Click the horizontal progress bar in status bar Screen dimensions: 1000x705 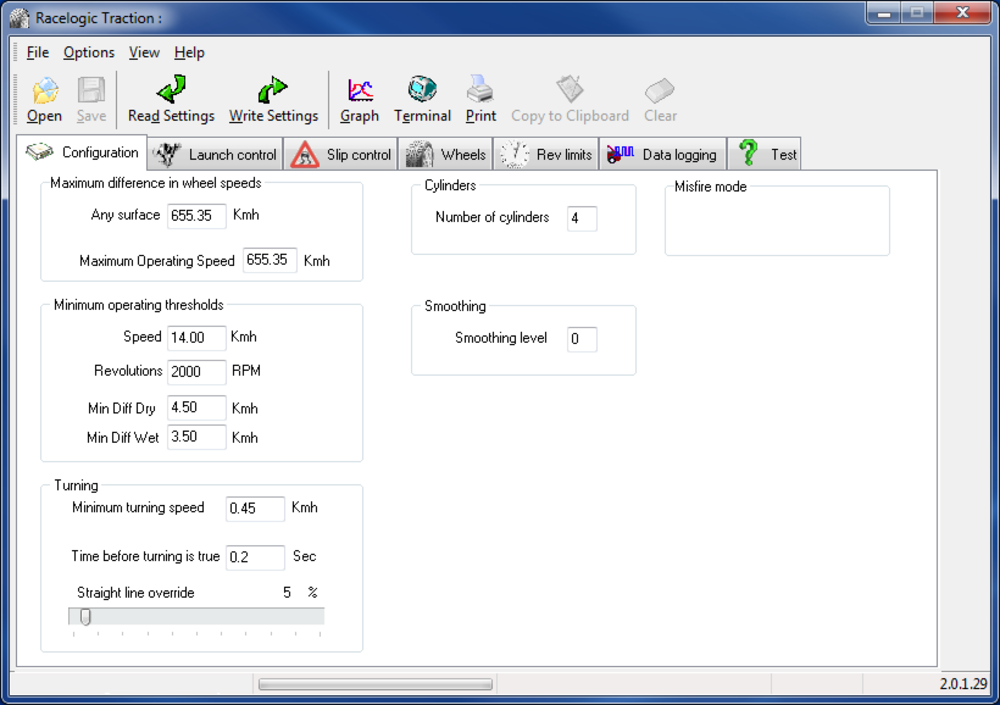point(375,685)
